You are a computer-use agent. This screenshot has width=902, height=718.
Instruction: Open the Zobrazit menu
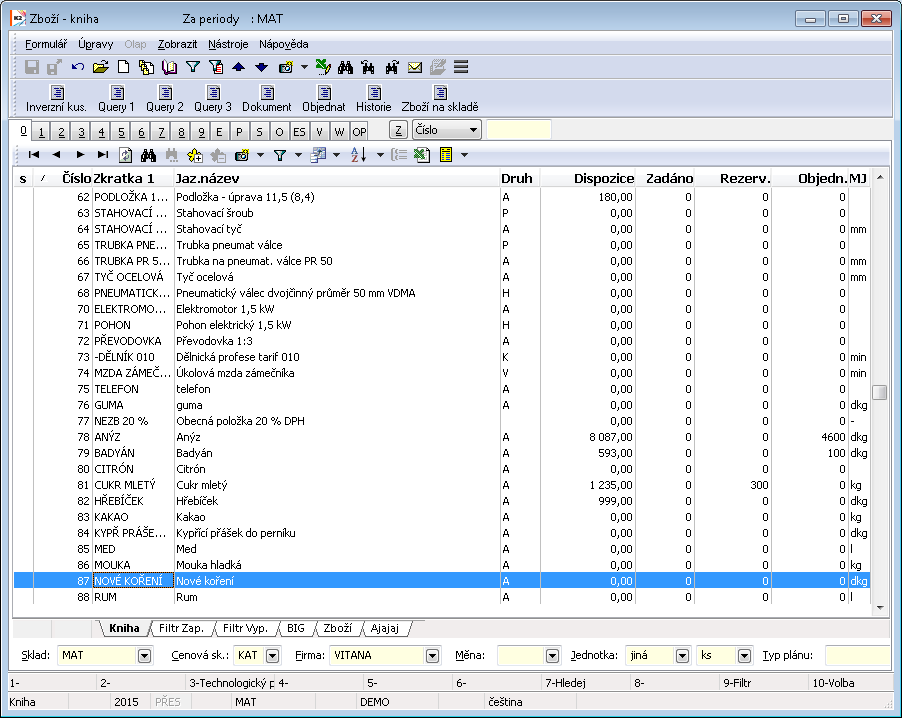[177, 44]
